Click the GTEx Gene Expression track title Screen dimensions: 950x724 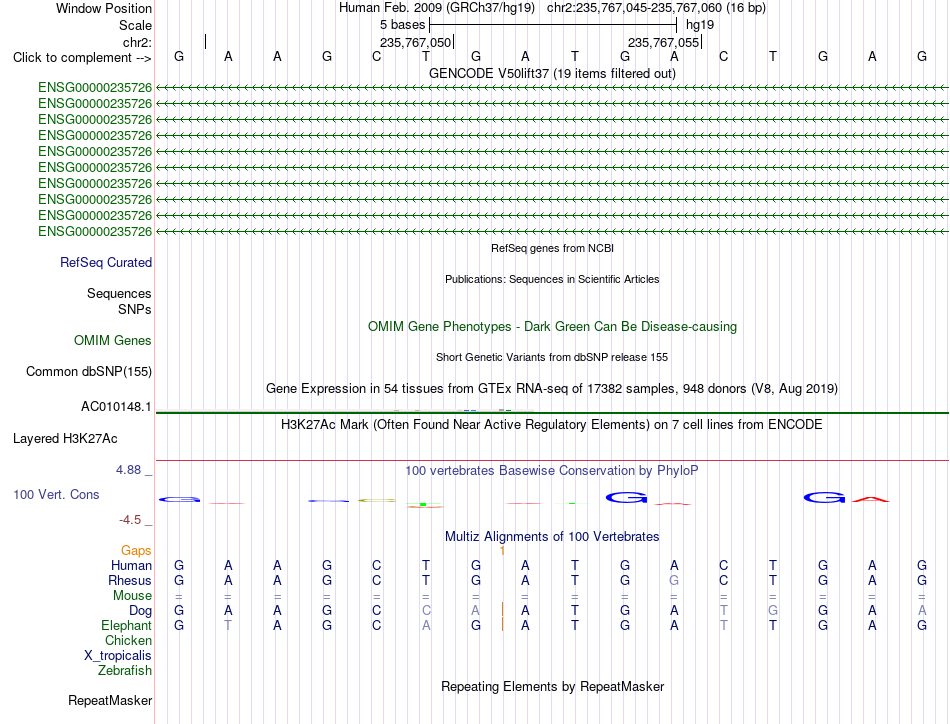(552, 388)
